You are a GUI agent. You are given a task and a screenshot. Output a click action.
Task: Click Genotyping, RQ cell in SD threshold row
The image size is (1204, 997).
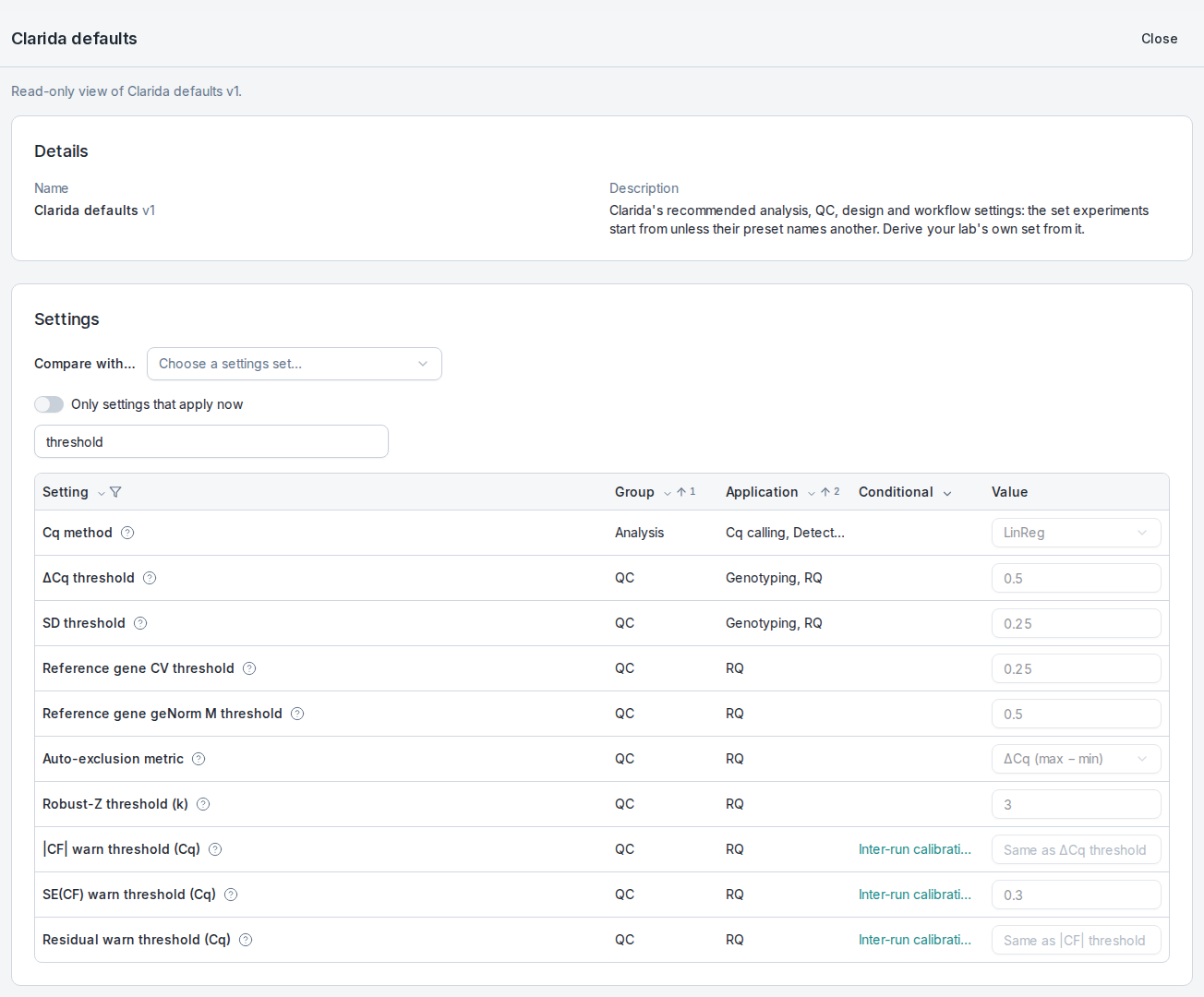[774, 623]
